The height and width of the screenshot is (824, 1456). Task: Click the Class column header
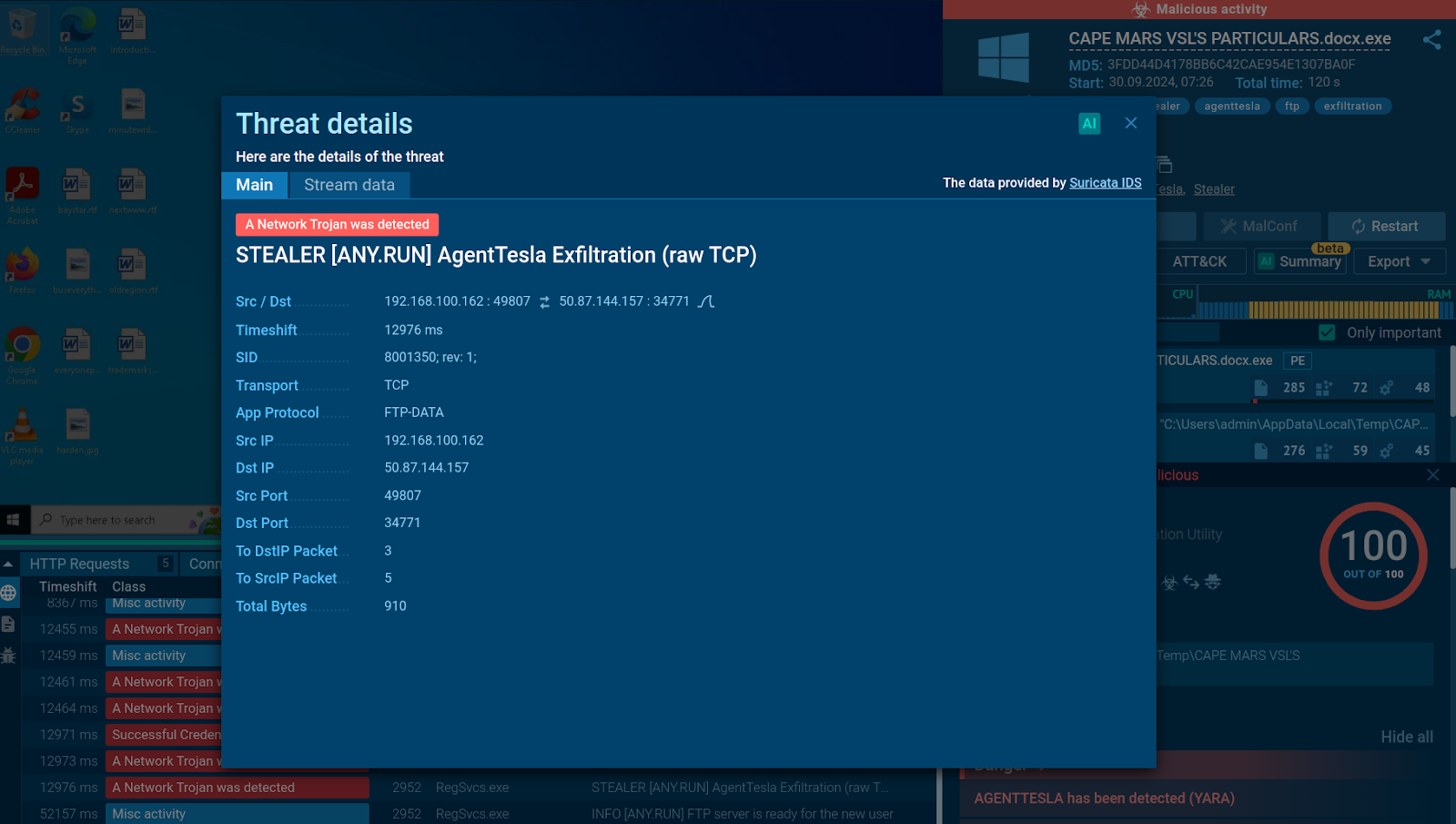[x=128, y=587]
